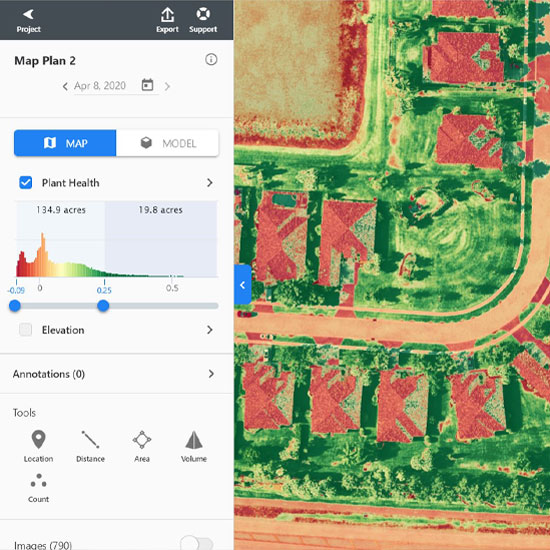Select the Volume measurement tool
550x550 pixels.
[x=194, y=446]
